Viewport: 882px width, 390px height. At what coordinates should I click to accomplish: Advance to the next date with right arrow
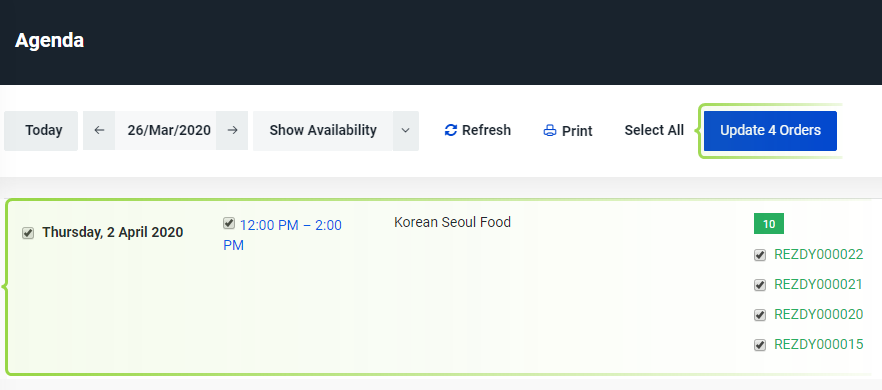[x=232, y=131]
